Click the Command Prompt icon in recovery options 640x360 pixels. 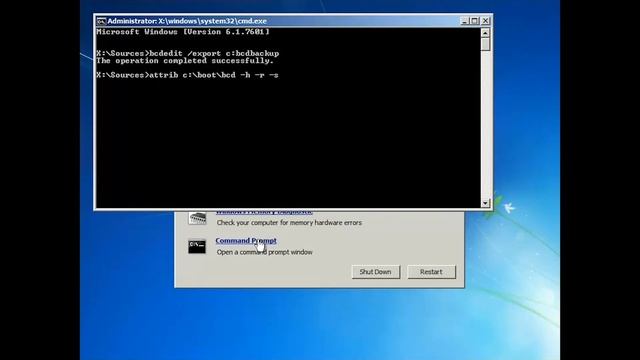click(197, 247)
